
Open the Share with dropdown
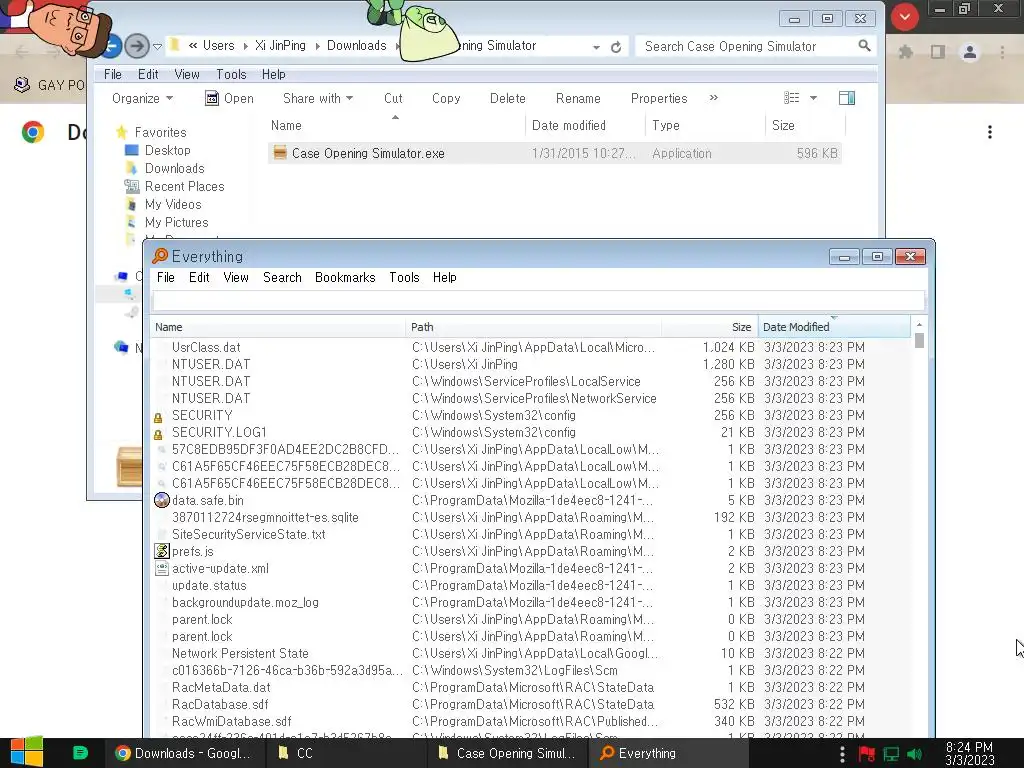coord(318,98)
